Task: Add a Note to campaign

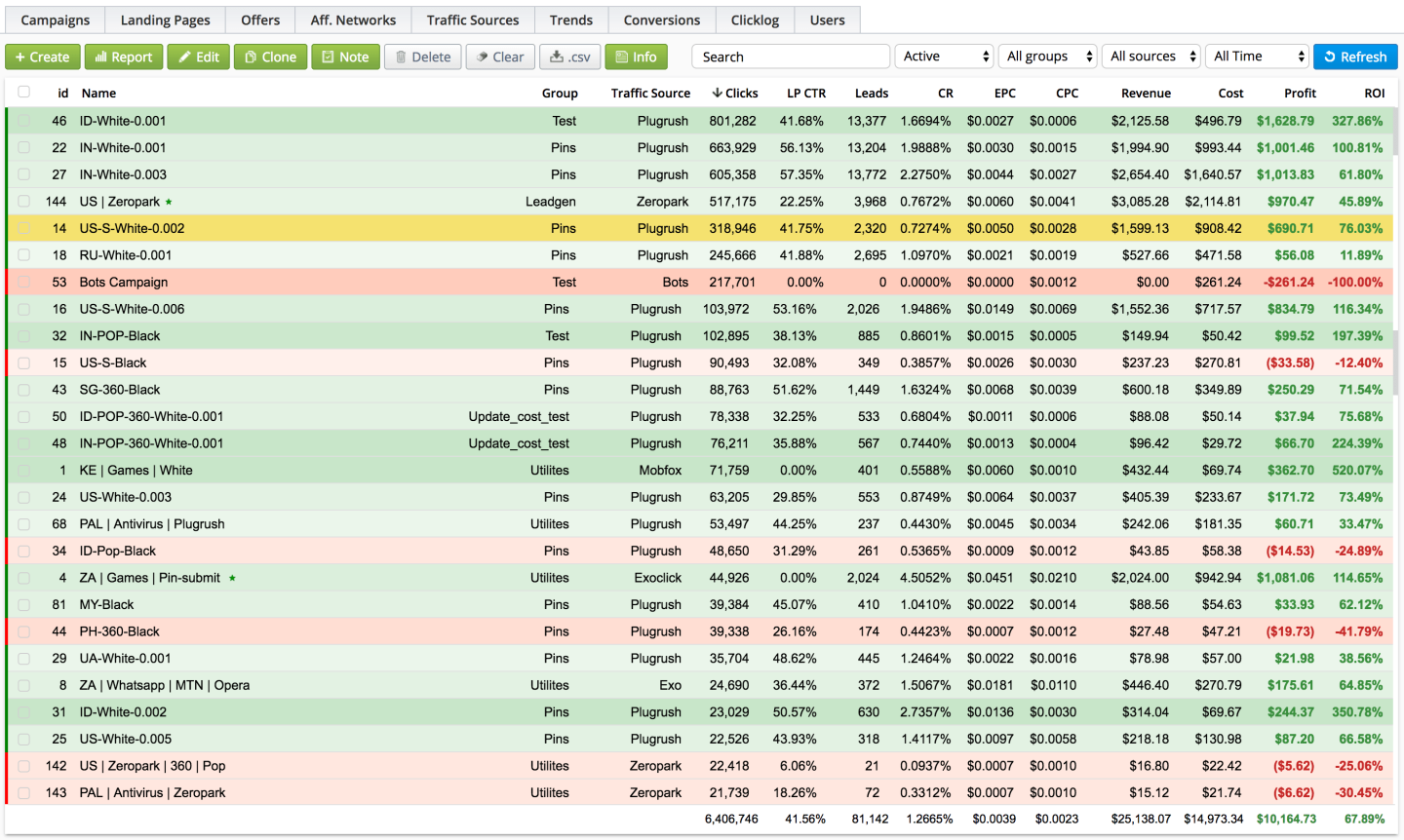Action: click(x=345, y=57)
